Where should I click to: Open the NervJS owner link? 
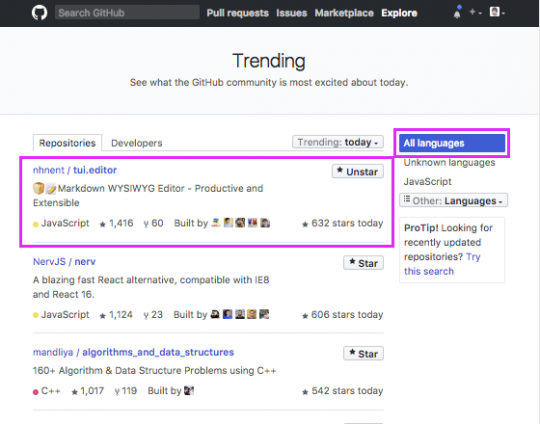pyautogui.click(x=49, y=262)
